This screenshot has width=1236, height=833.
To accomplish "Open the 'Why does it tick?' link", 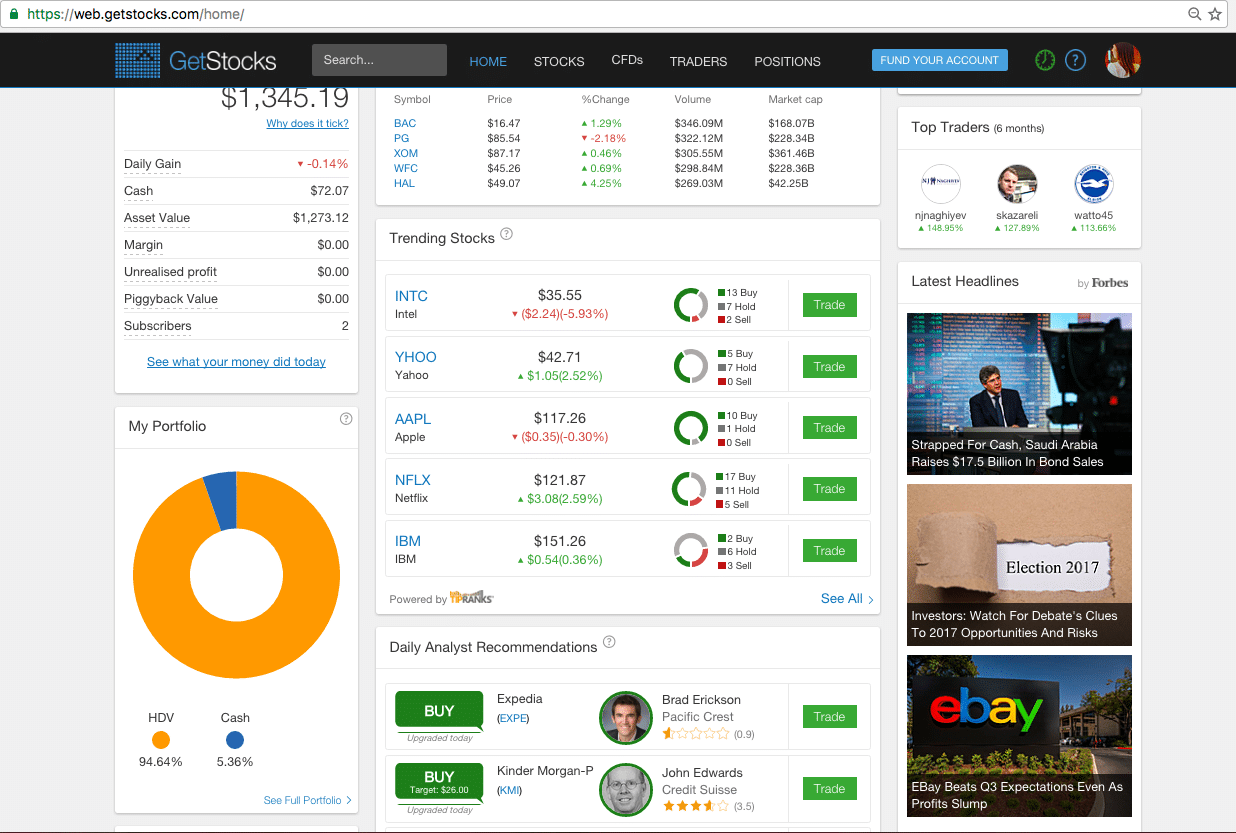I will (x=307, y=123).
